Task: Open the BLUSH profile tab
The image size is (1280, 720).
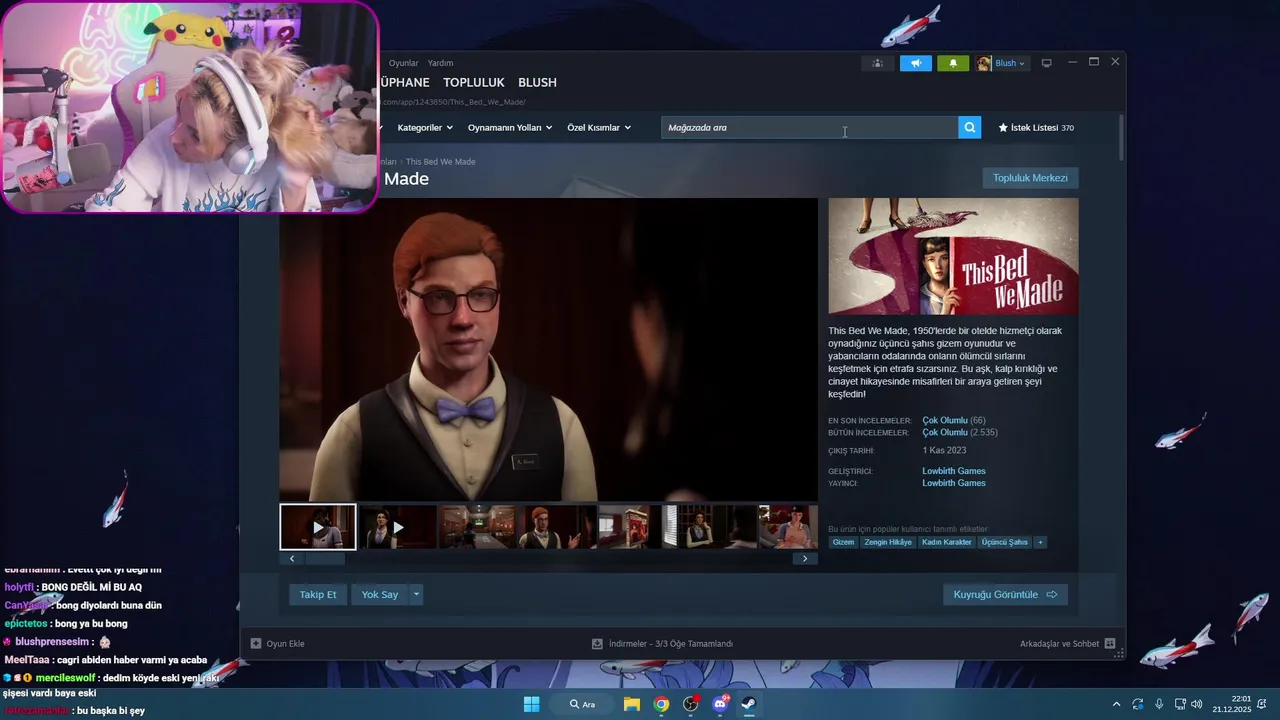Action: 537,82
